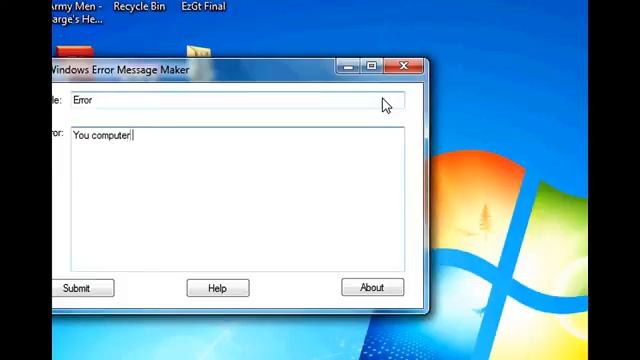
Task: Open the Help dialog button
Action: (218, 288)
